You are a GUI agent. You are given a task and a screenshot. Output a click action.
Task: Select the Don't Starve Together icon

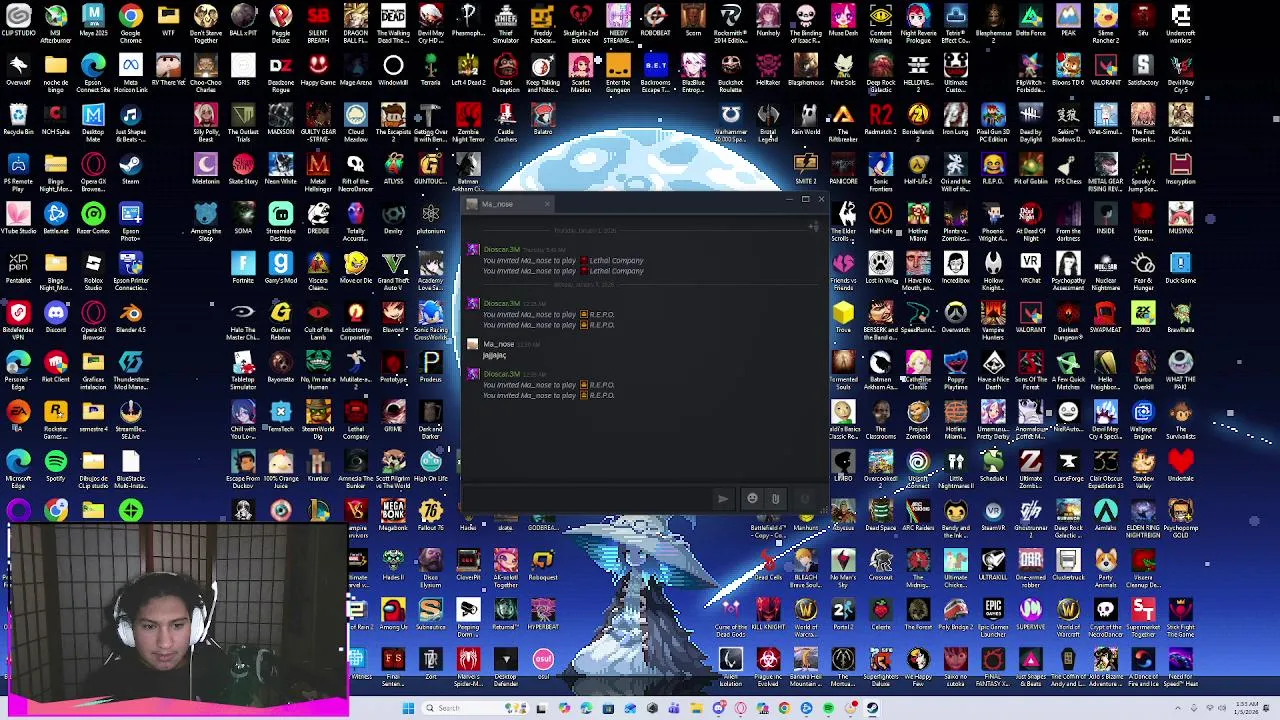[x=206, y=22]
